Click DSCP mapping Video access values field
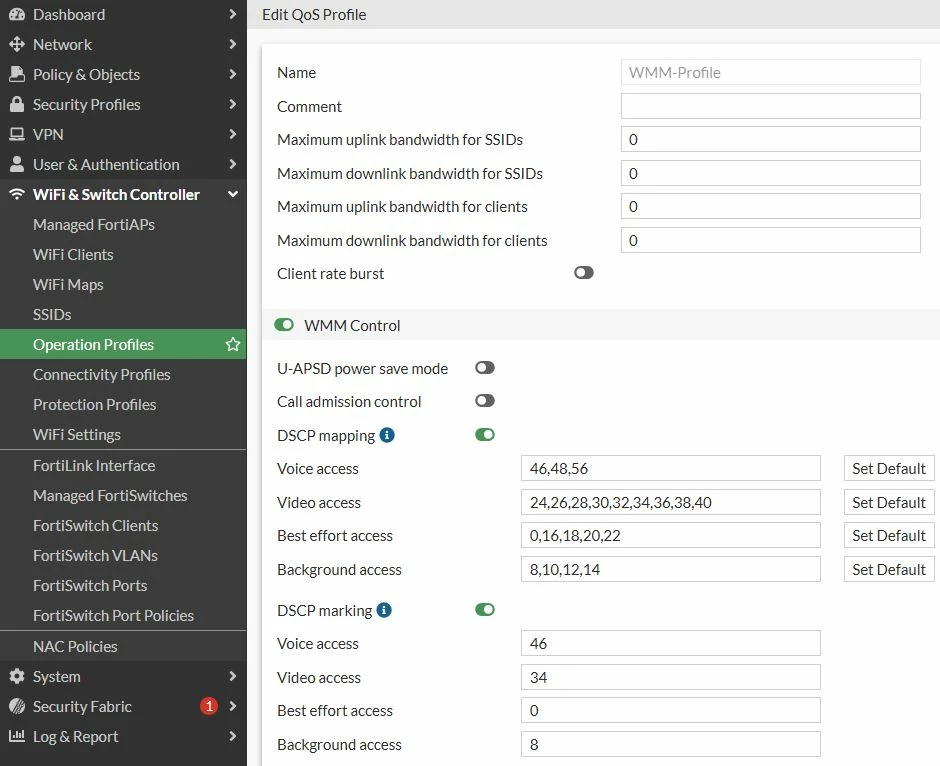The image size is (940, 766). coord(671,502)
